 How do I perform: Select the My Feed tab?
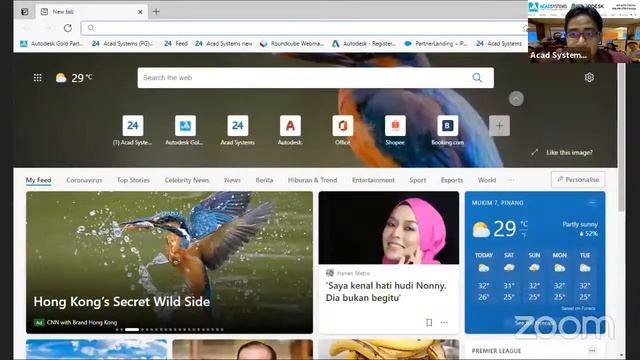[38, 180]
